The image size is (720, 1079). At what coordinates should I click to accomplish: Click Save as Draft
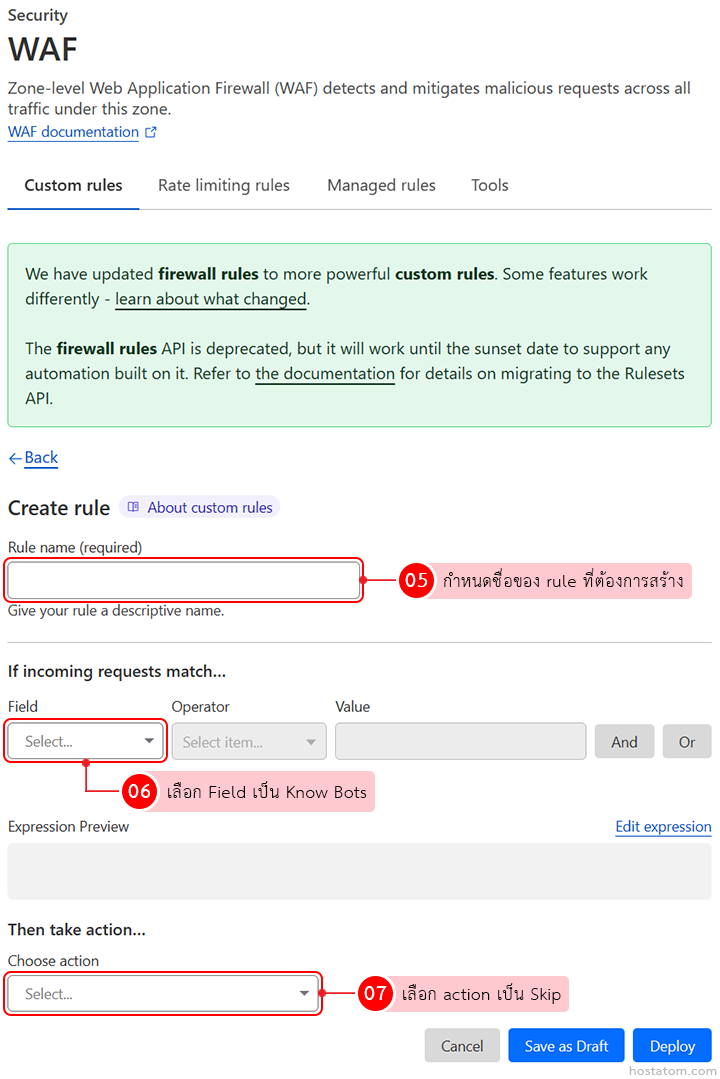(566, 1046)
